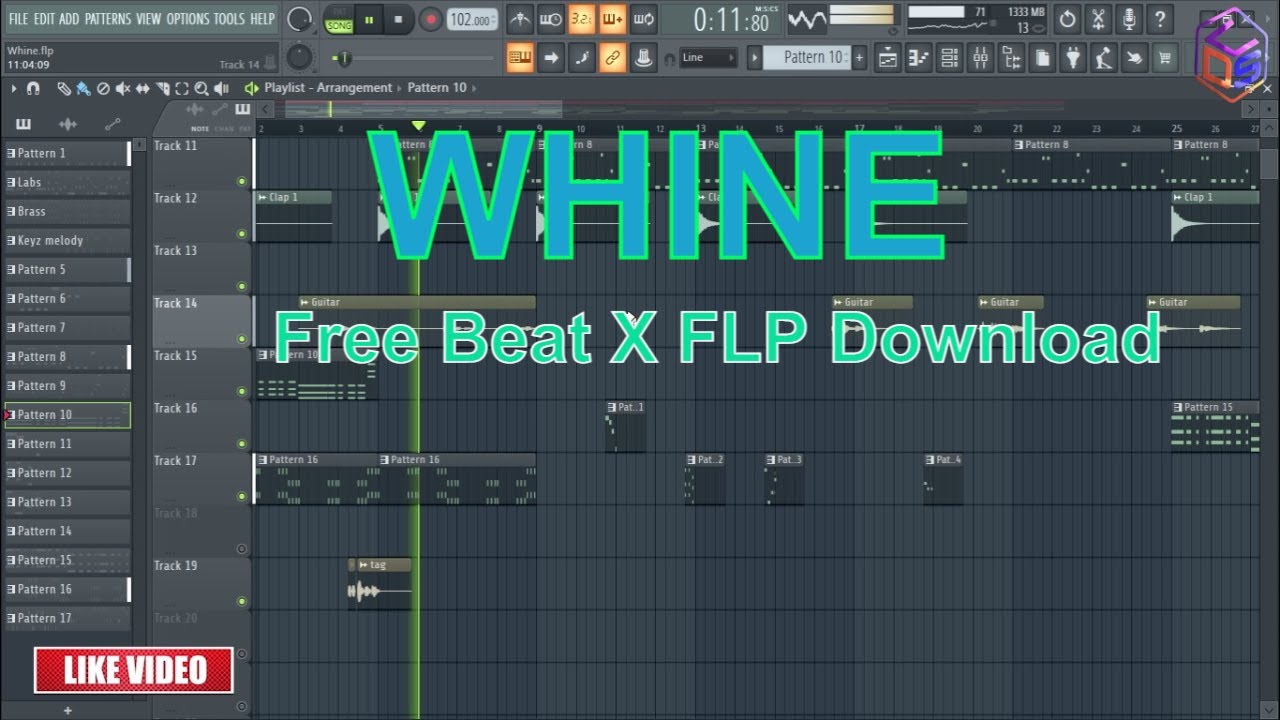Open the PATTERNS menu
Screen dimensions: 1280x720
(x=108, y=19)
